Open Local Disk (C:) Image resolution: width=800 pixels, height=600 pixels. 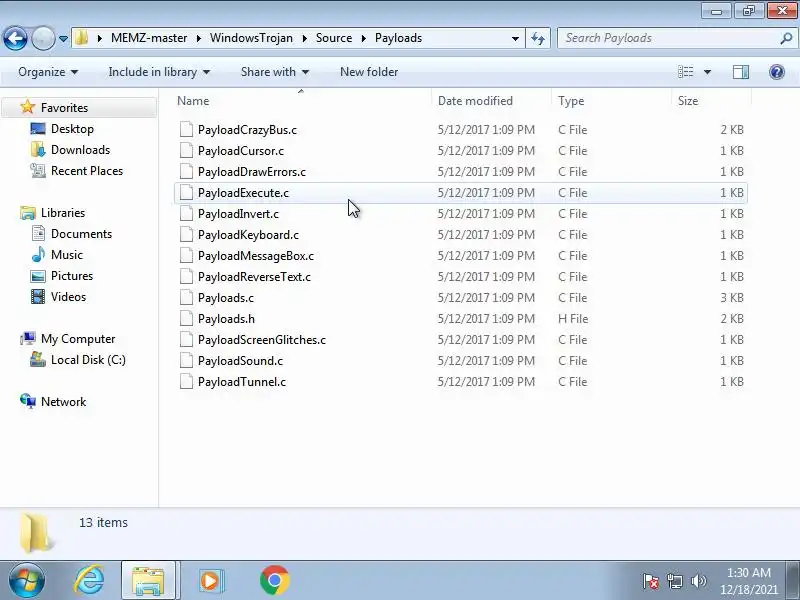pyautogui.click(x=88, y=360)
